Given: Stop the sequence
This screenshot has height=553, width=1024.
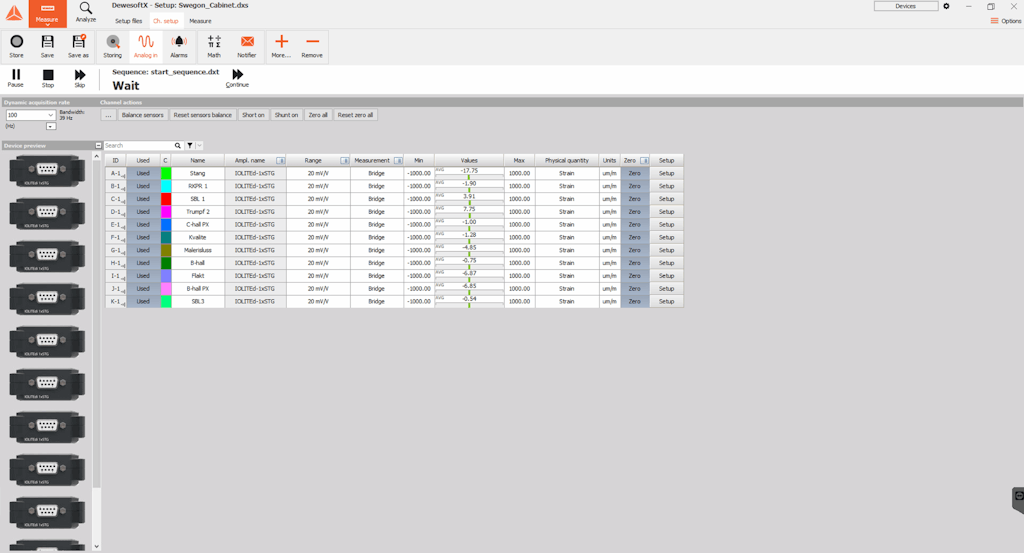Looking at the screenshot, I should point(48,78).
